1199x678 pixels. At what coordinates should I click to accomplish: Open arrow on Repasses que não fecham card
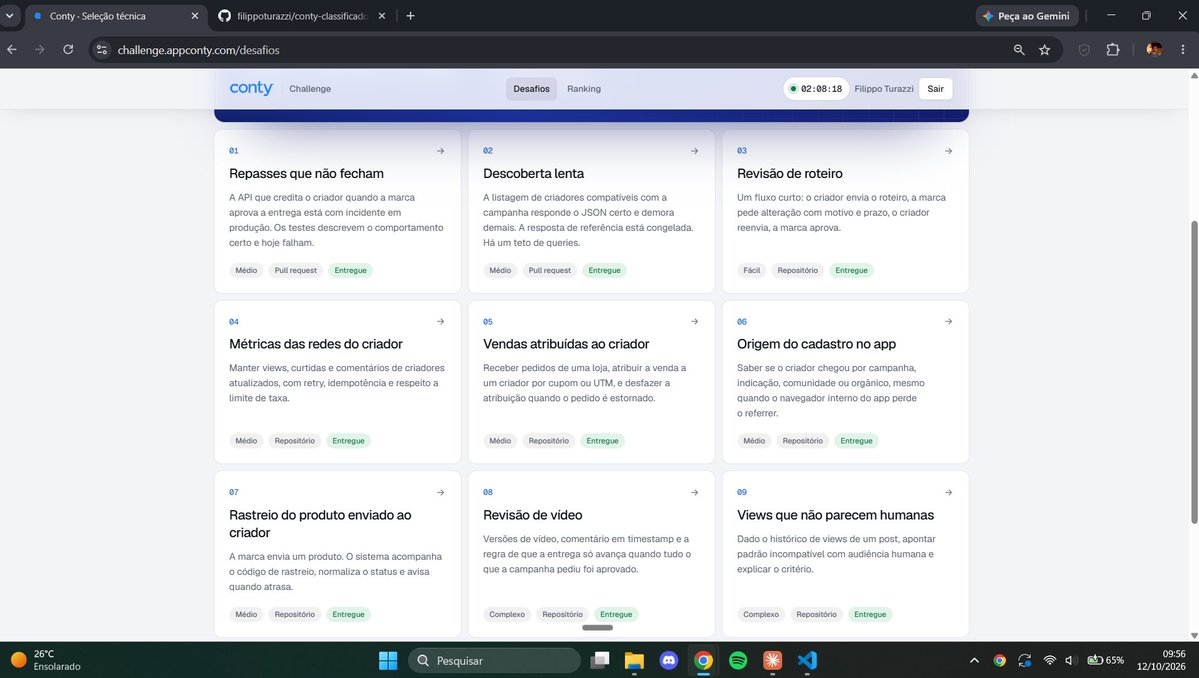pos(440,151)
